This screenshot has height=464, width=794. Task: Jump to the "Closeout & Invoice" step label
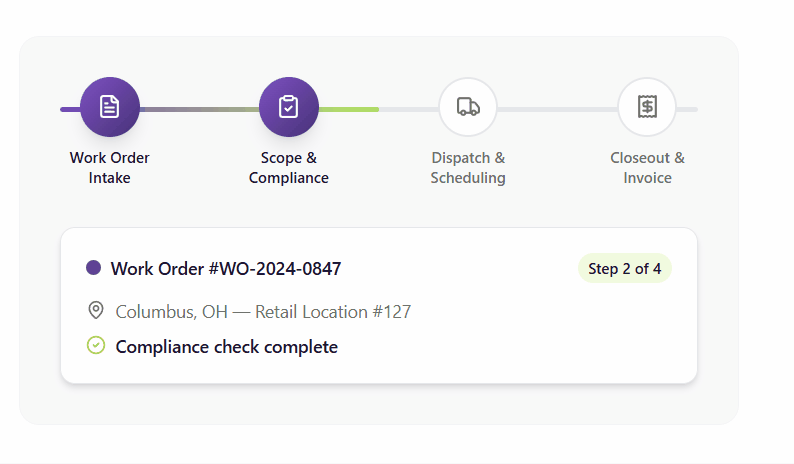647,168
